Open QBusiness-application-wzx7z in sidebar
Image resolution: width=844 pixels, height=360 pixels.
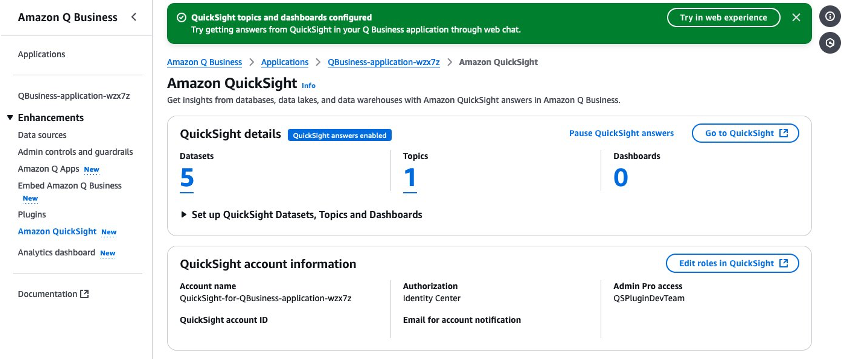click(x=74, y=96)
